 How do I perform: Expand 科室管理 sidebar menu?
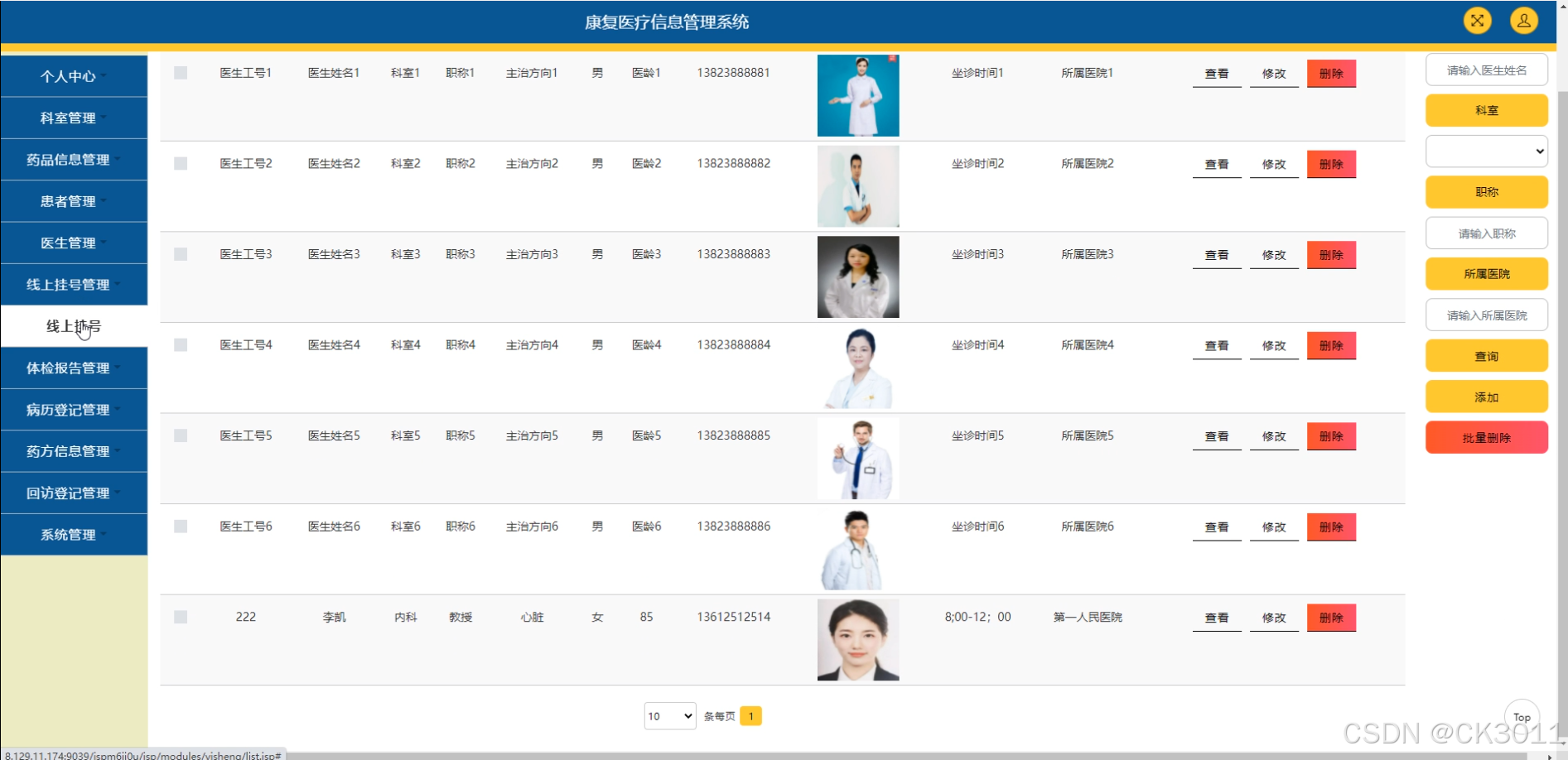74,118
